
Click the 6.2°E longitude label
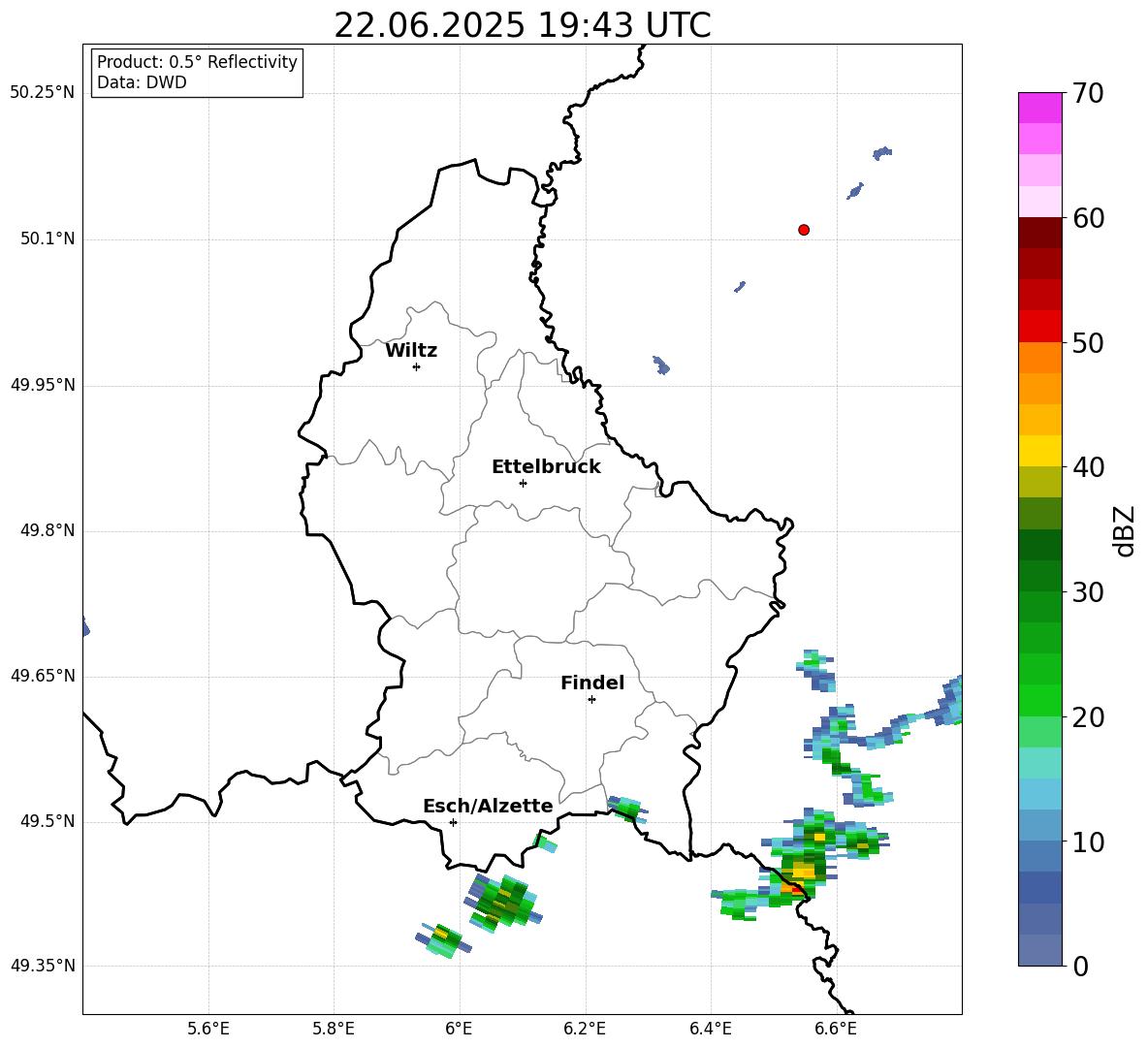point(585,1029)
